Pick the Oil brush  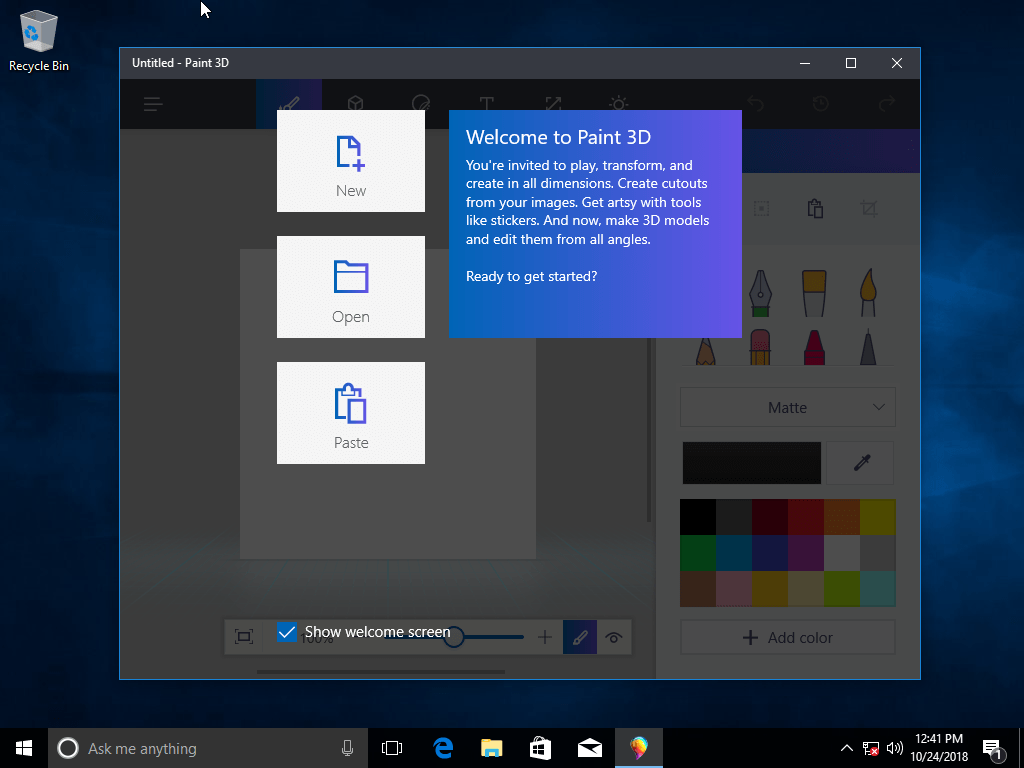(x=814, y=293)
